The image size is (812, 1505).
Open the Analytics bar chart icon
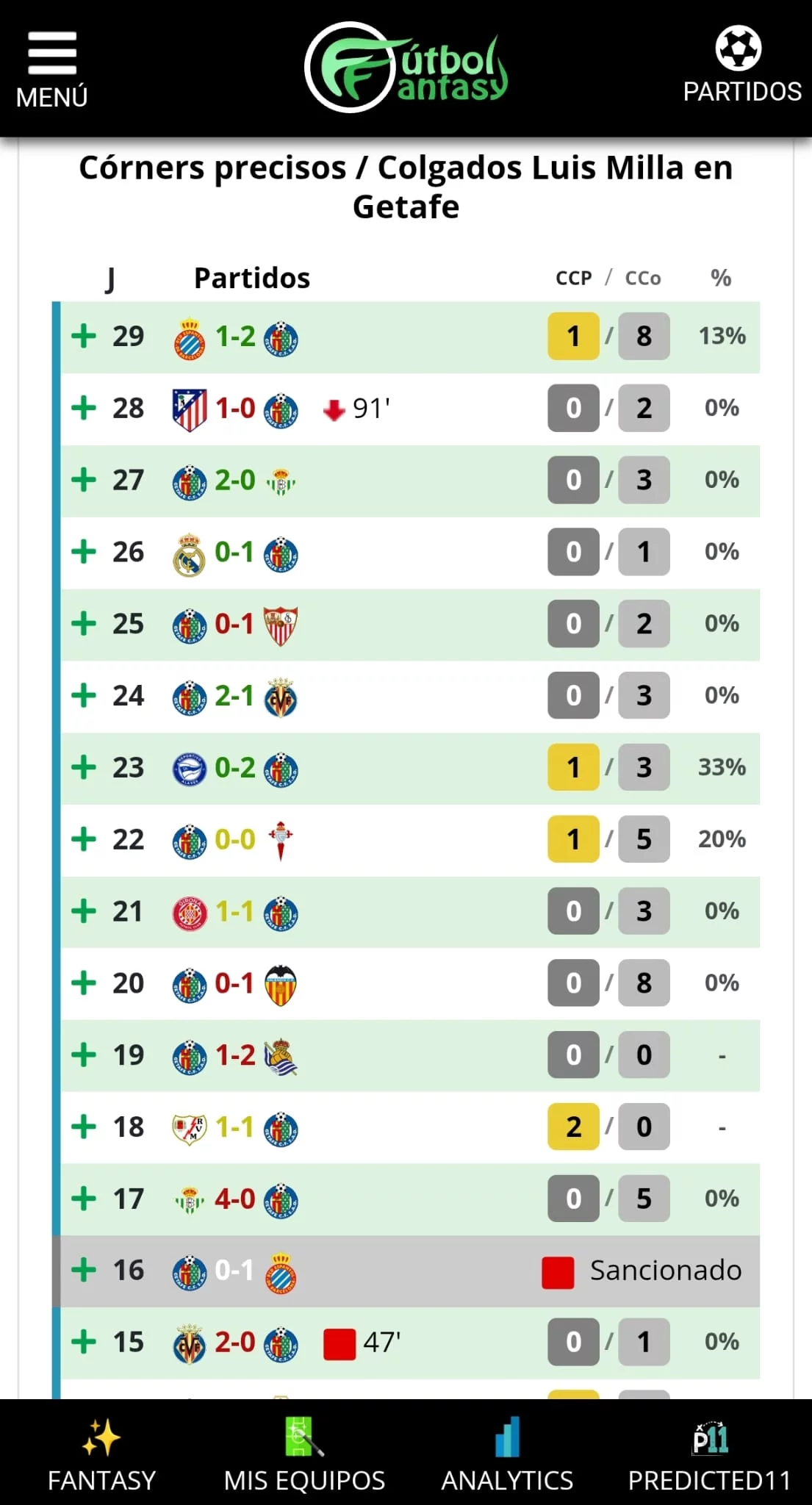[x=507, y=1437]
